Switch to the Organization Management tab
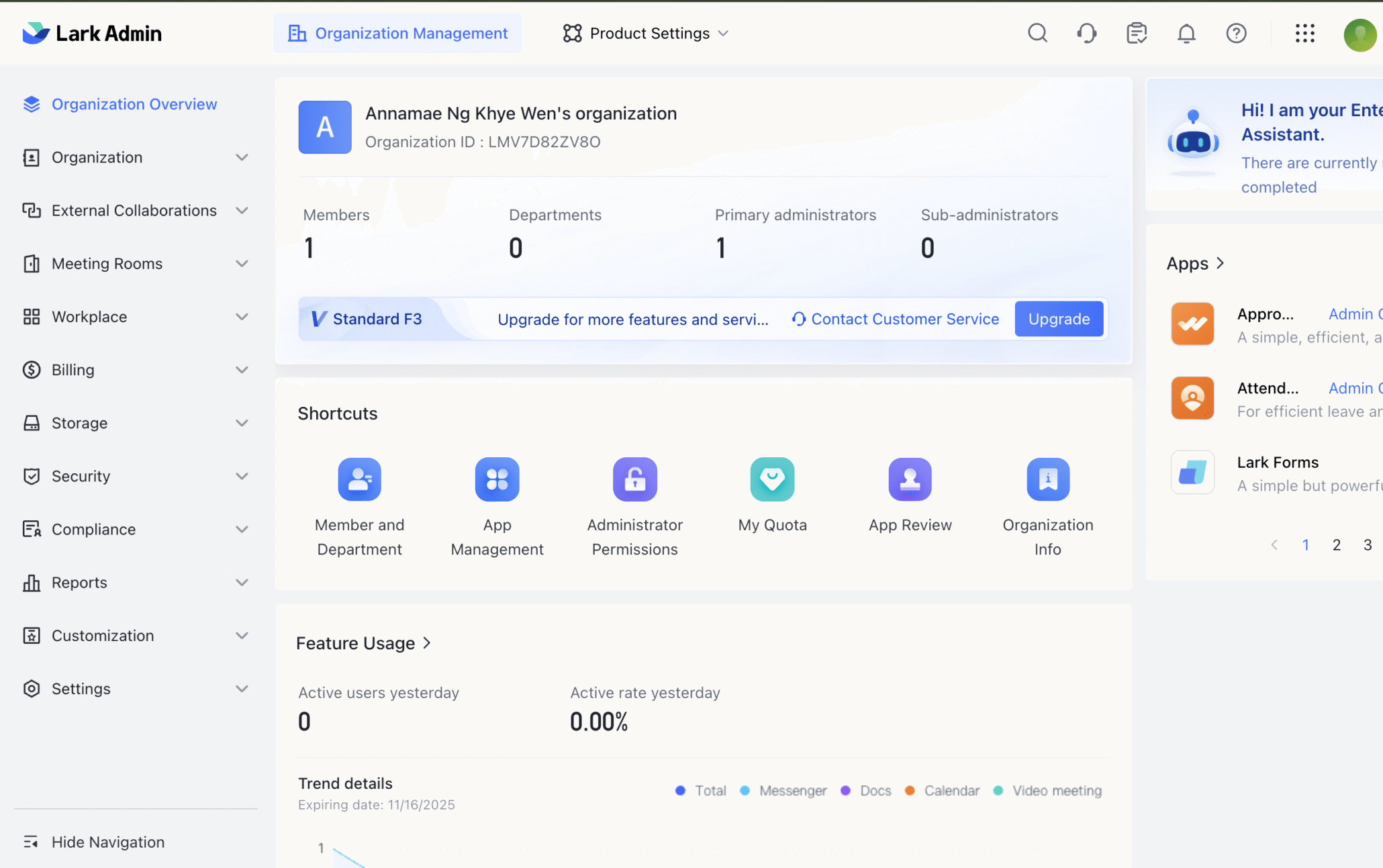This screenshot has width=1383, height=868. pos(397,33)
